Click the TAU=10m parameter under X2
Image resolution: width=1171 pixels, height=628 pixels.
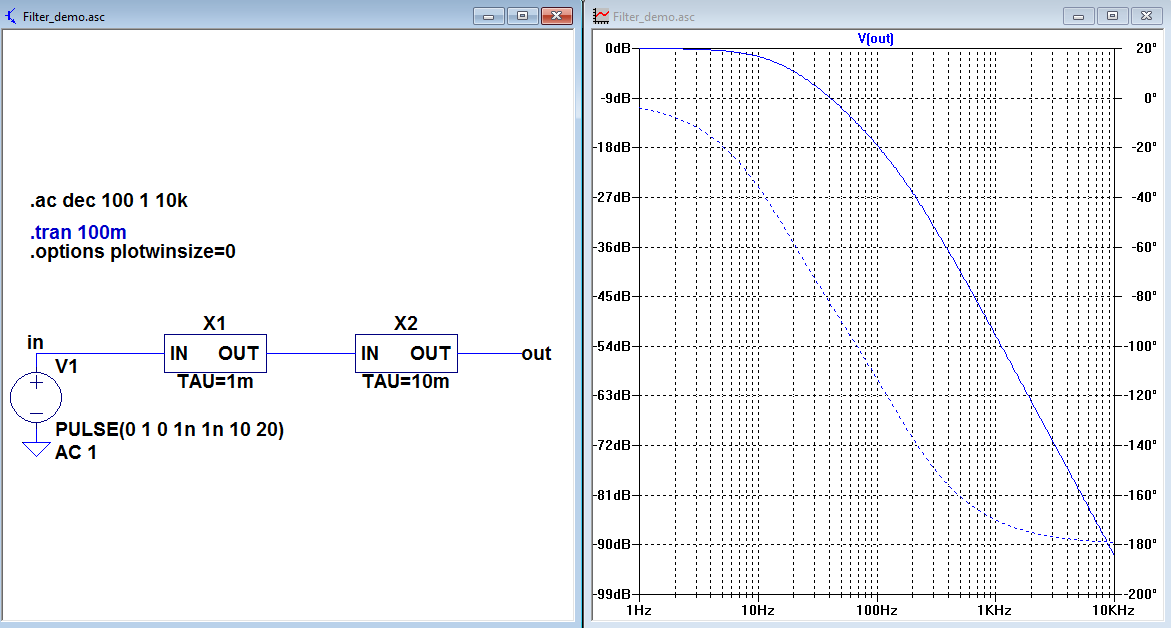tap(406, 382)
